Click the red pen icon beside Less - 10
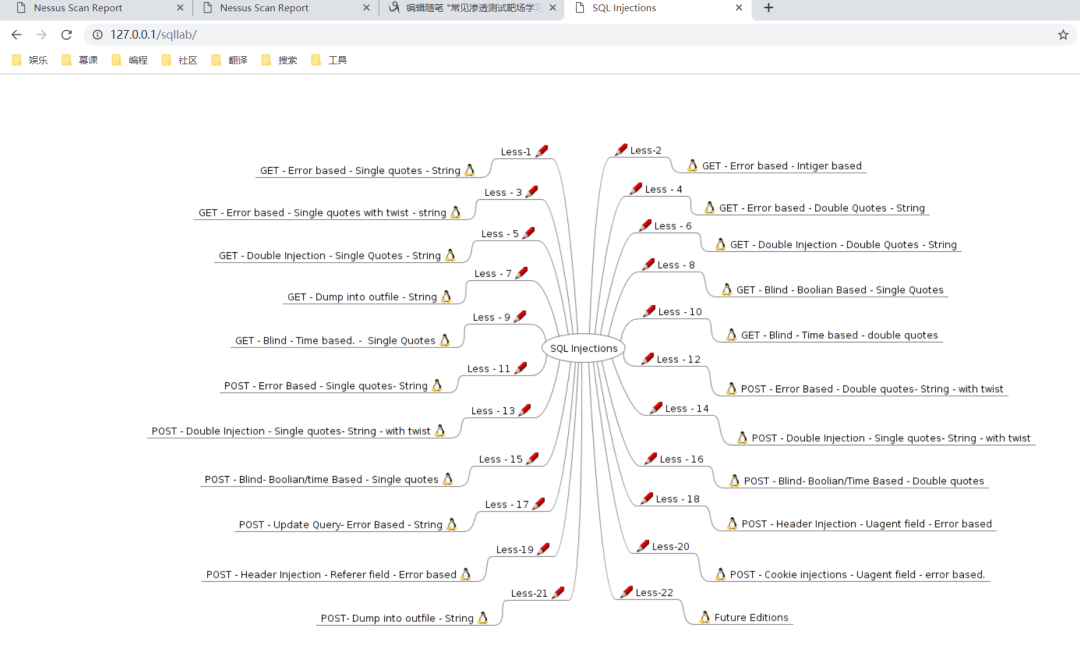The height and width of the screenshot is (645, 1080). [649, 311]
